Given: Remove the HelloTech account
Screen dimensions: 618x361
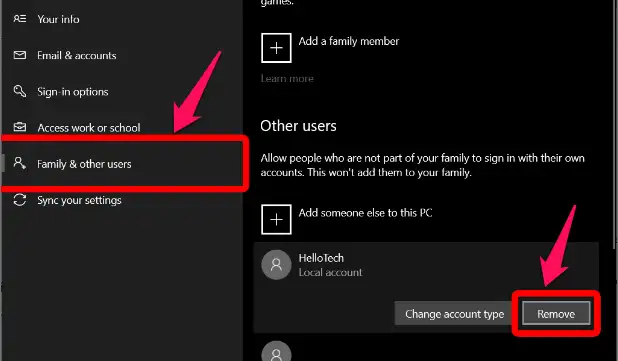Looking at the screenshot, I should [x=556, y=314].
